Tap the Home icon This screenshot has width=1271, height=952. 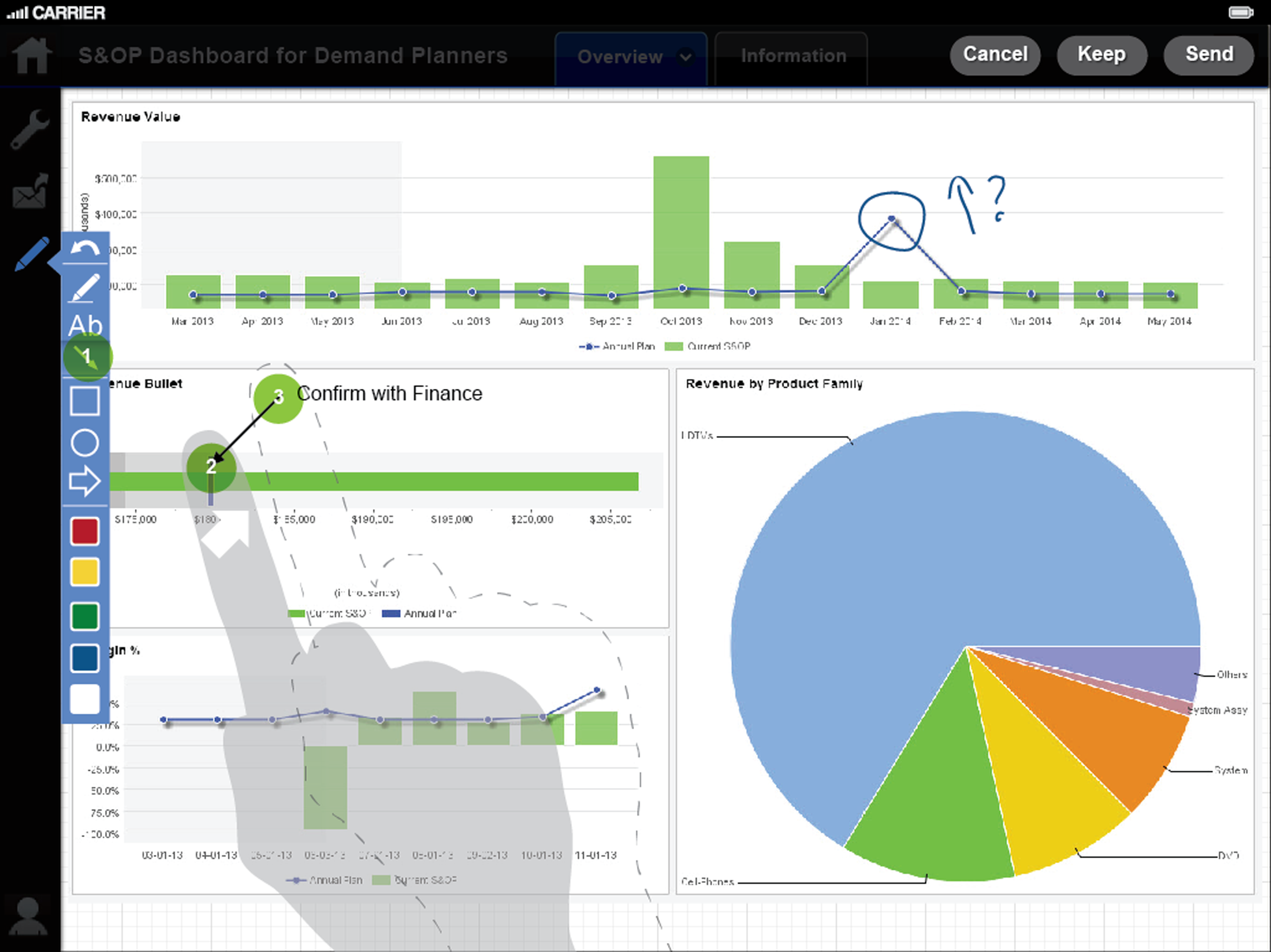[x=32, y=55]
